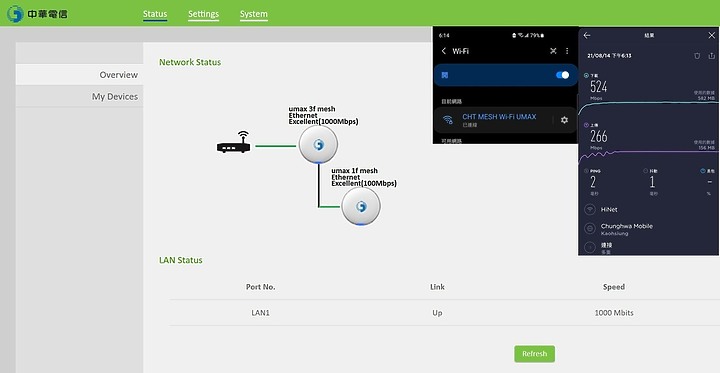Tap the Wi-Fi signal icon beside CHT MESH
The image size is (720, 373).
447,120
